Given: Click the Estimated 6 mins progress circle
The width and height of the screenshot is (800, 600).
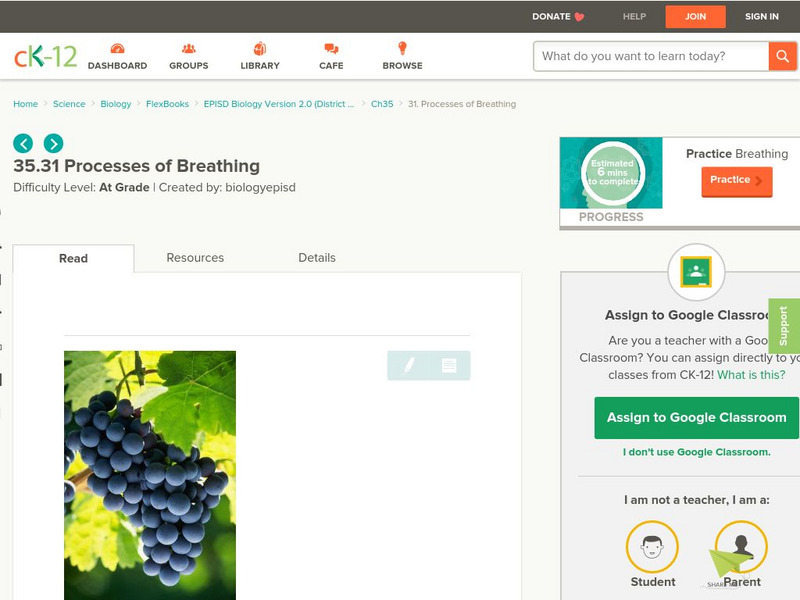Looking at the screenshot, I should 613,173.
